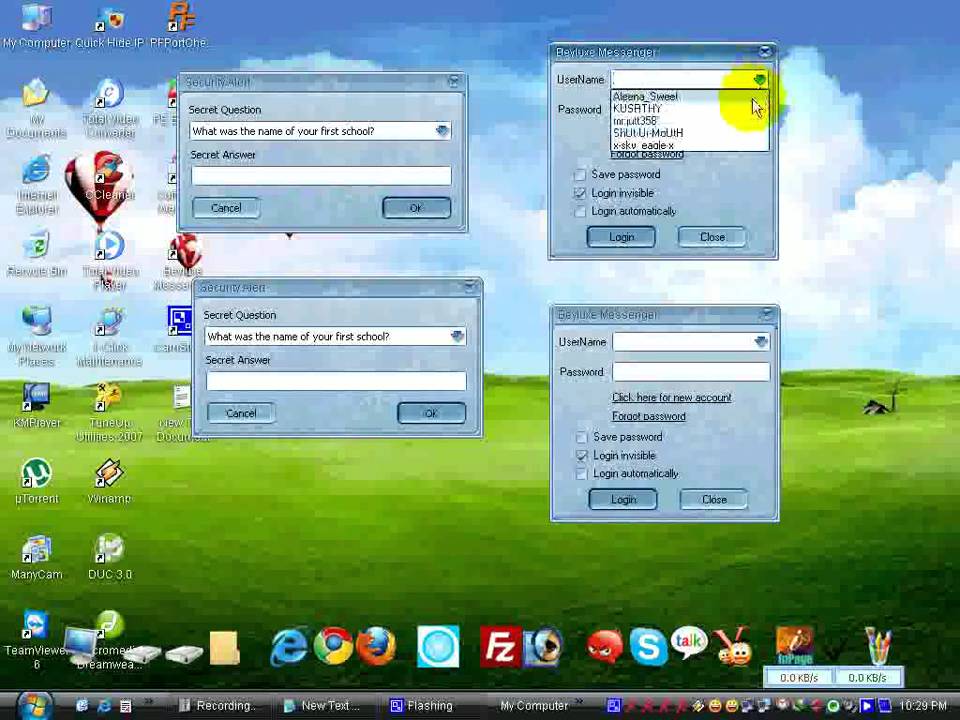This screenshot has width=960, height=720.
Task: Click OK in lower Security Alert dialog
Action: [x=431, y=413]
